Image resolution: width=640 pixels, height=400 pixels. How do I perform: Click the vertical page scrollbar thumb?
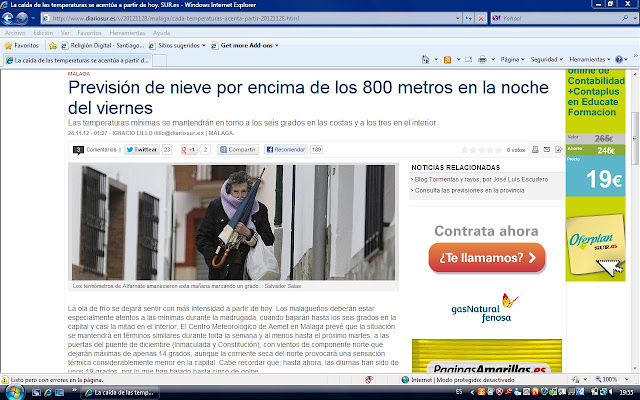point(635,138)
